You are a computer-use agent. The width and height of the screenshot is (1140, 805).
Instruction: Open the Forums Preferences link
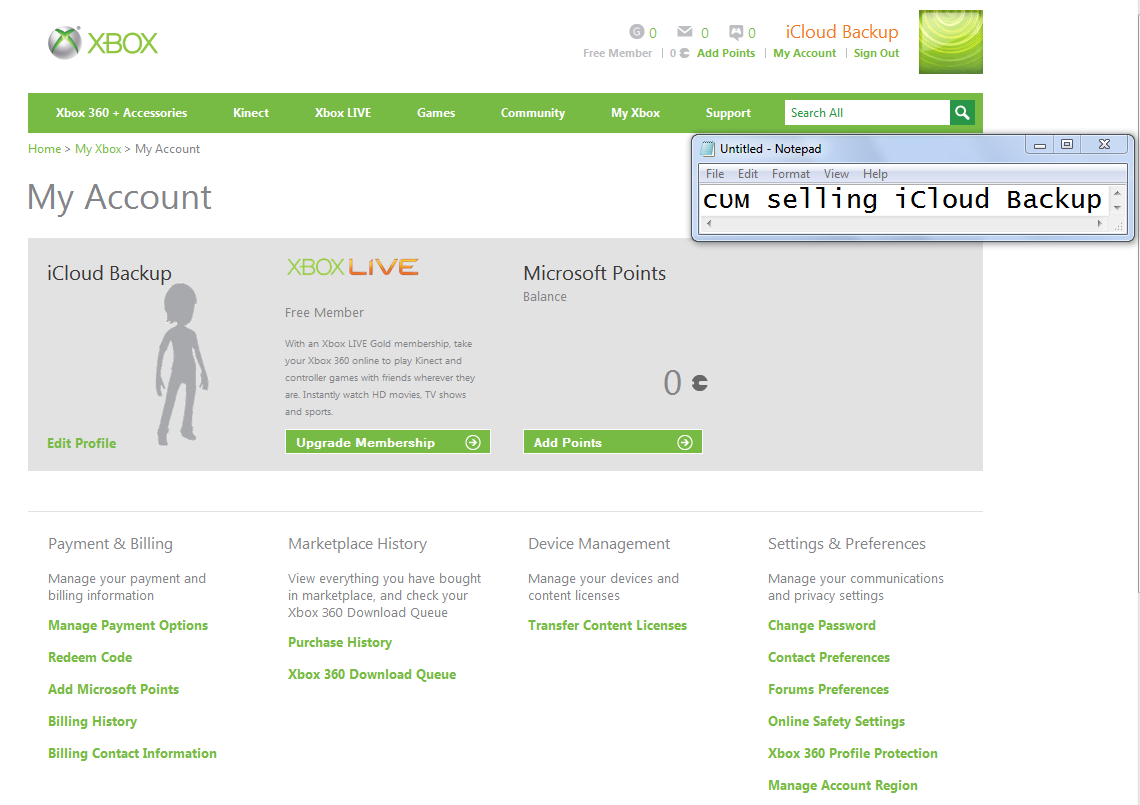(828, 689)
